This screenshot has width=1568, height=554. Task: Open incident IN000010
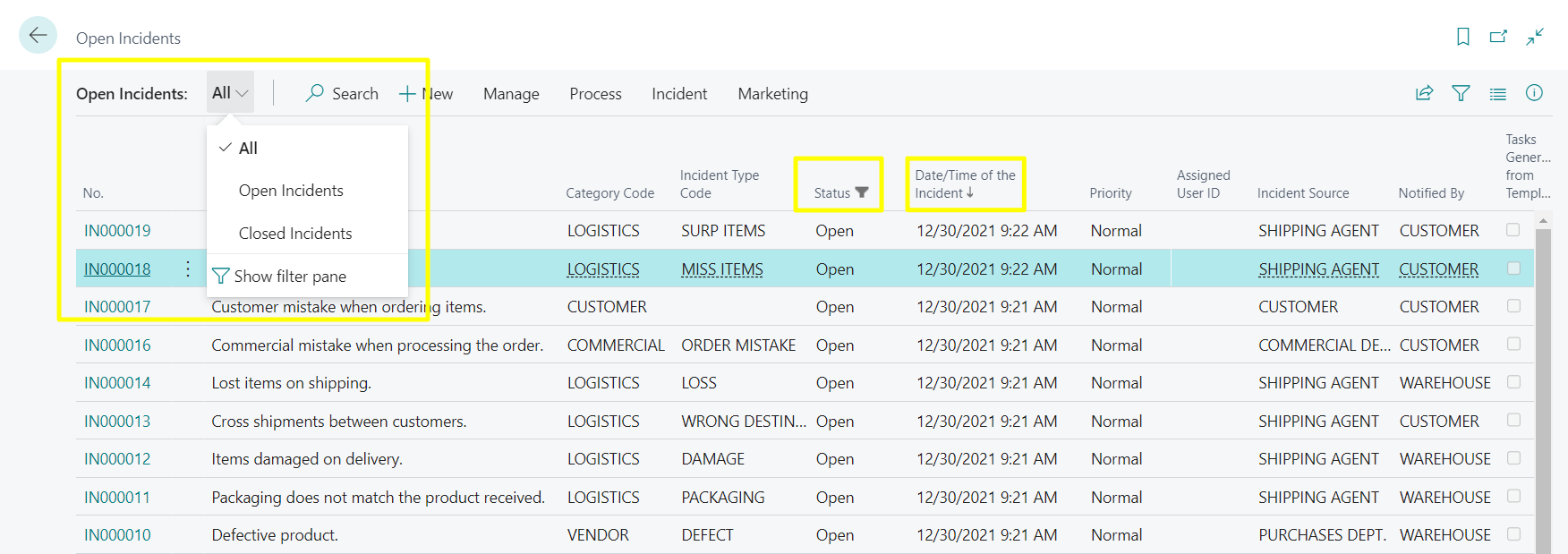[117, 535]
